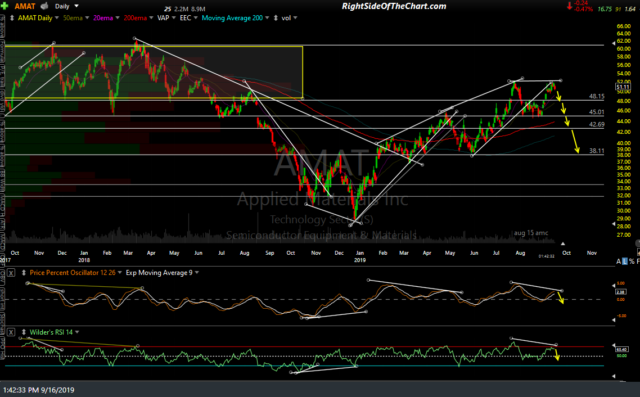
Task: Click the RightSideOfTheChart.com header text
Action: click(394, 6)
